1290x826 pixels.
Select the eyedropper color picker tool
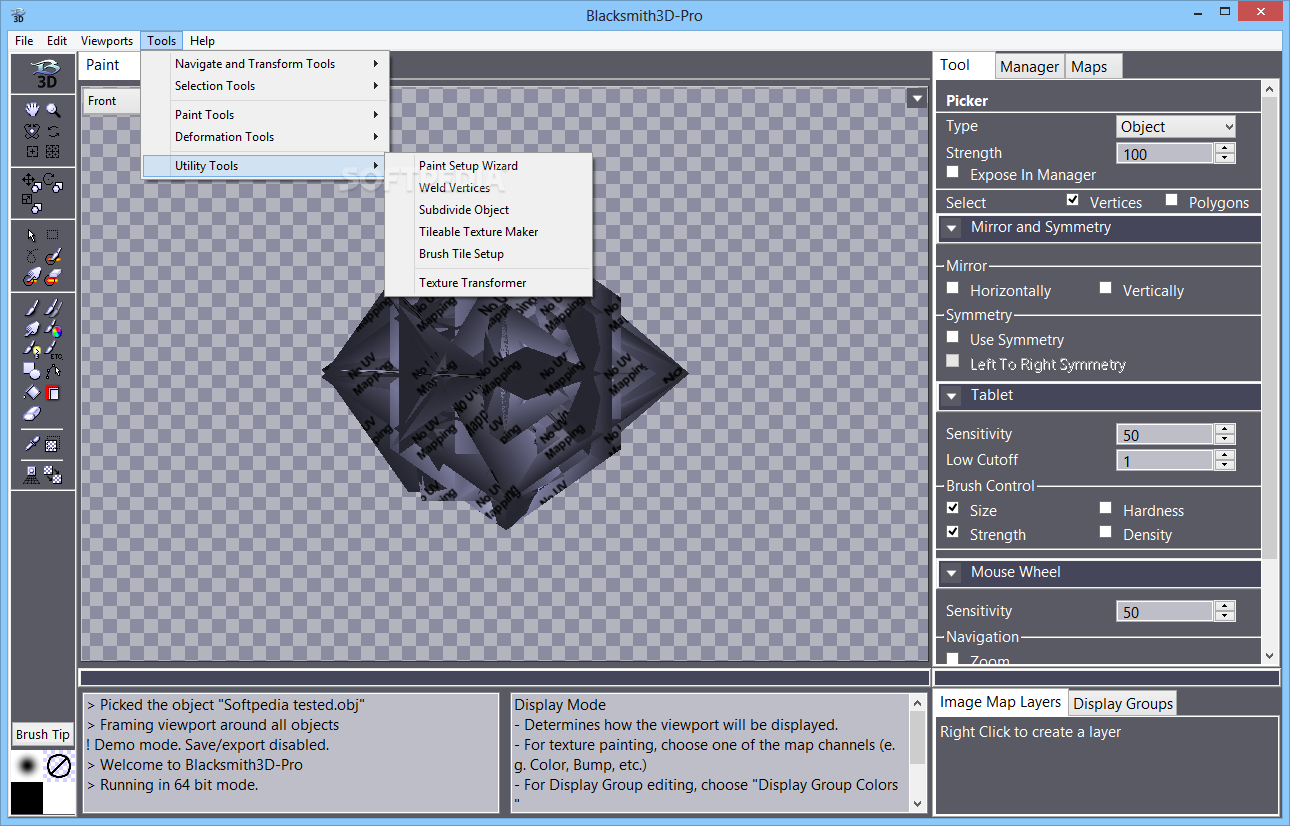tap(32, 444)
